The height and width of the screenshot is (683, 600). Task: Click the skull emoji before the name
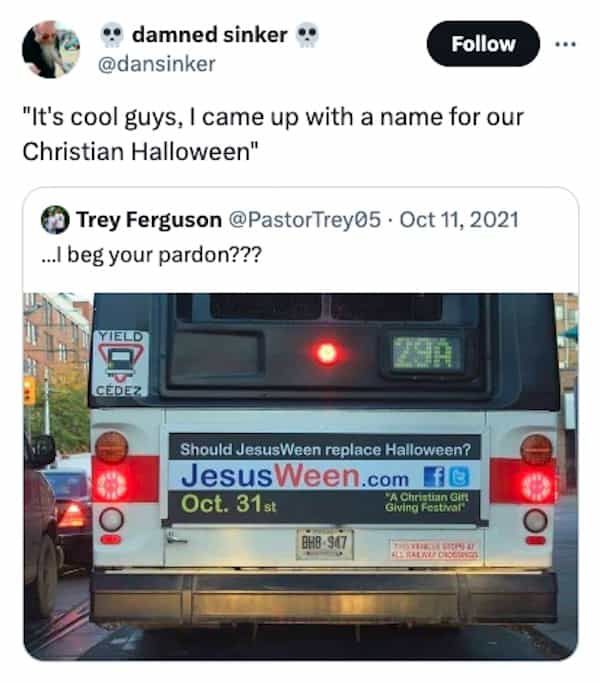point(112,35)
